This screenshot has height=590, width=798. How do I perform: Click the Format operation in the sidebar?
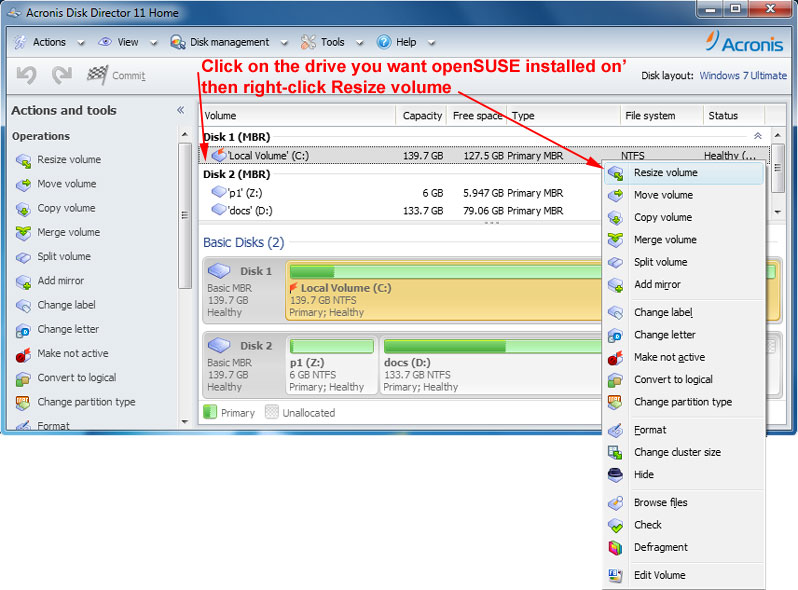coord(53,426)
